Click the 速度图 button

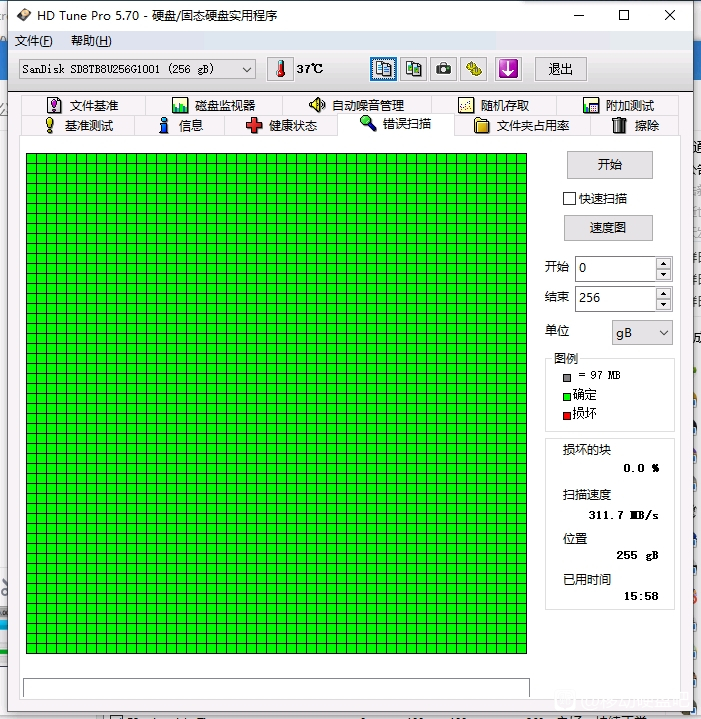608,228
